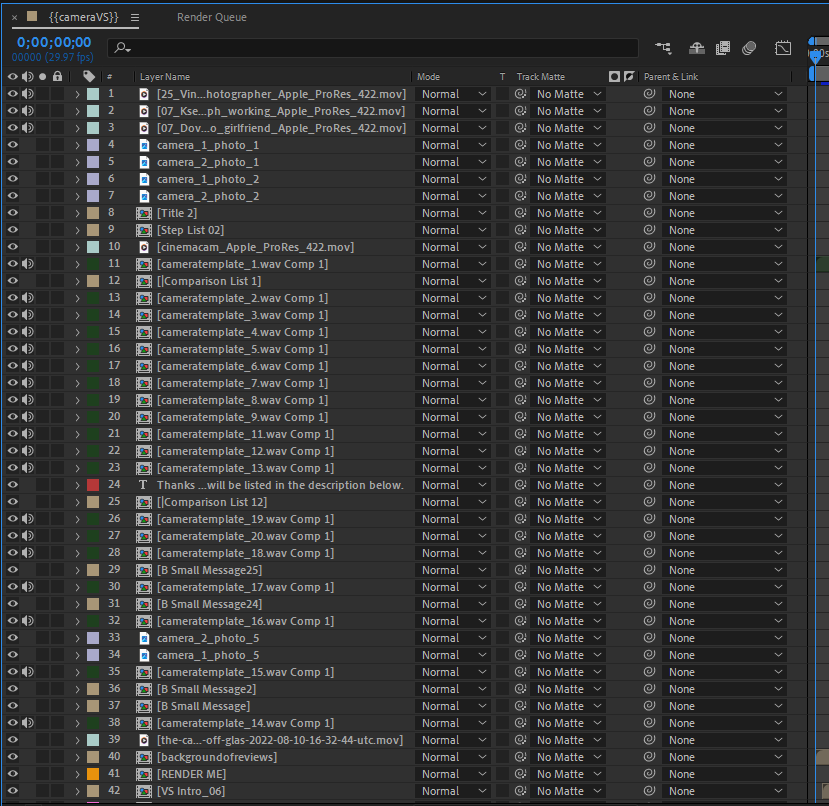Click comp icon of Comparison List 1 layer
The height and width of the screenshot is (806, 829).
pyautogui.click(x=144, y=281)
